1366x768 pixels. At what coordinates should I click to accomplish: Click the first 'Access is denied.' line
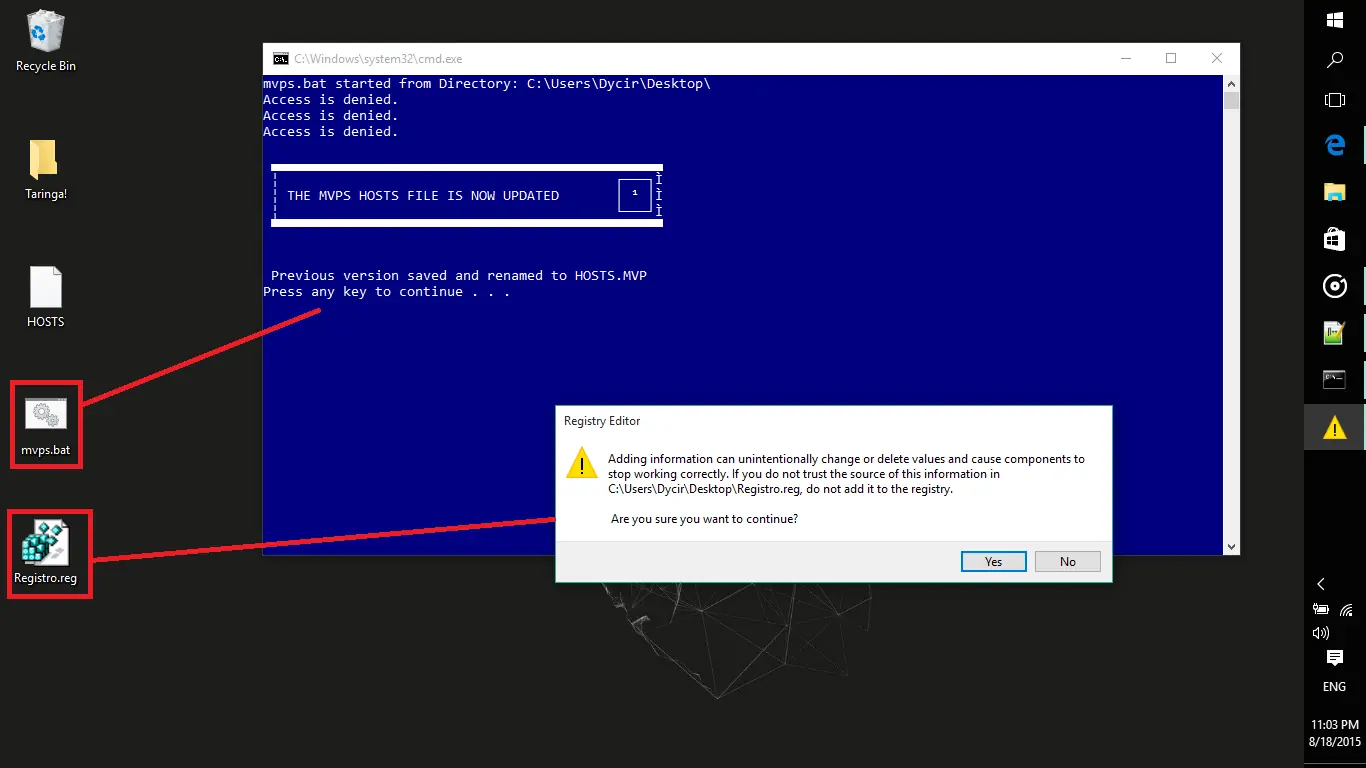331,100
